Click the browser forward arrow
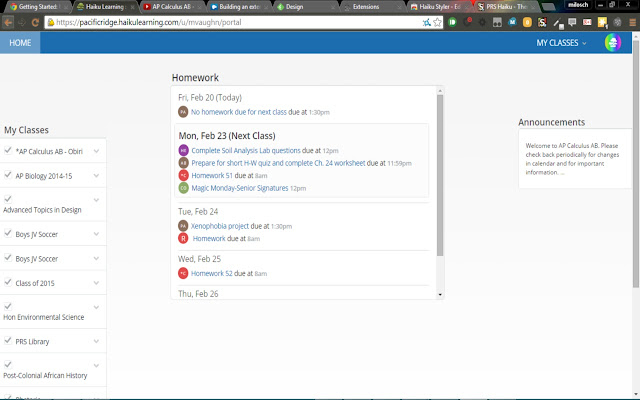This screenshot has height=400, width=640. pos(22,22)
